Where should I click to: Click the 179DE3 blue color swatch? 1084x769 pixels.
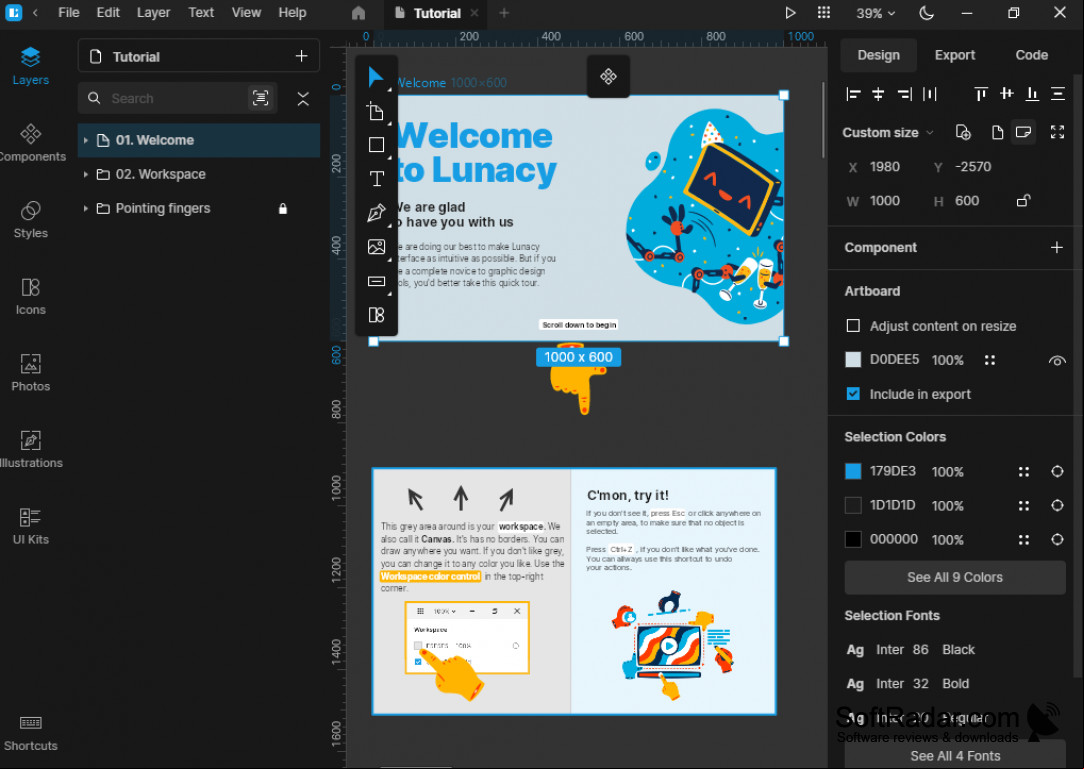[853, 471]
